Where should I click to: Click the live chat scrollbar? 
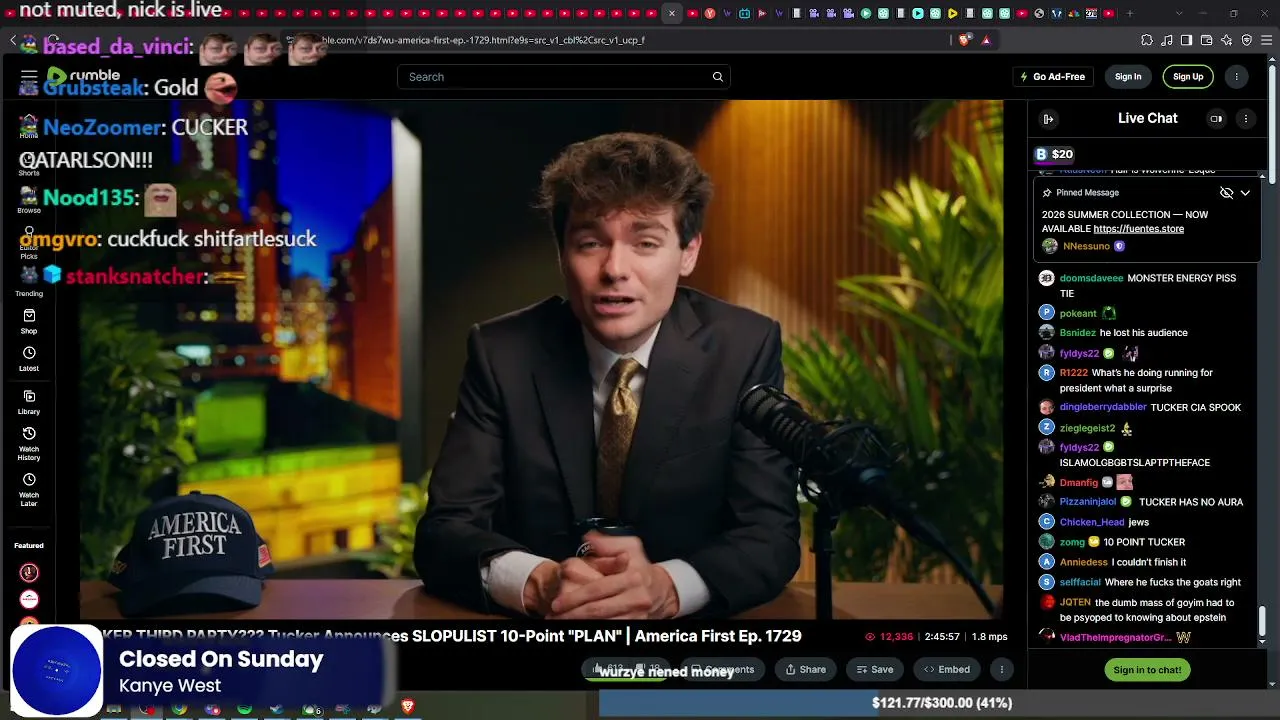pyautogui.click(x=1262, y=620)
